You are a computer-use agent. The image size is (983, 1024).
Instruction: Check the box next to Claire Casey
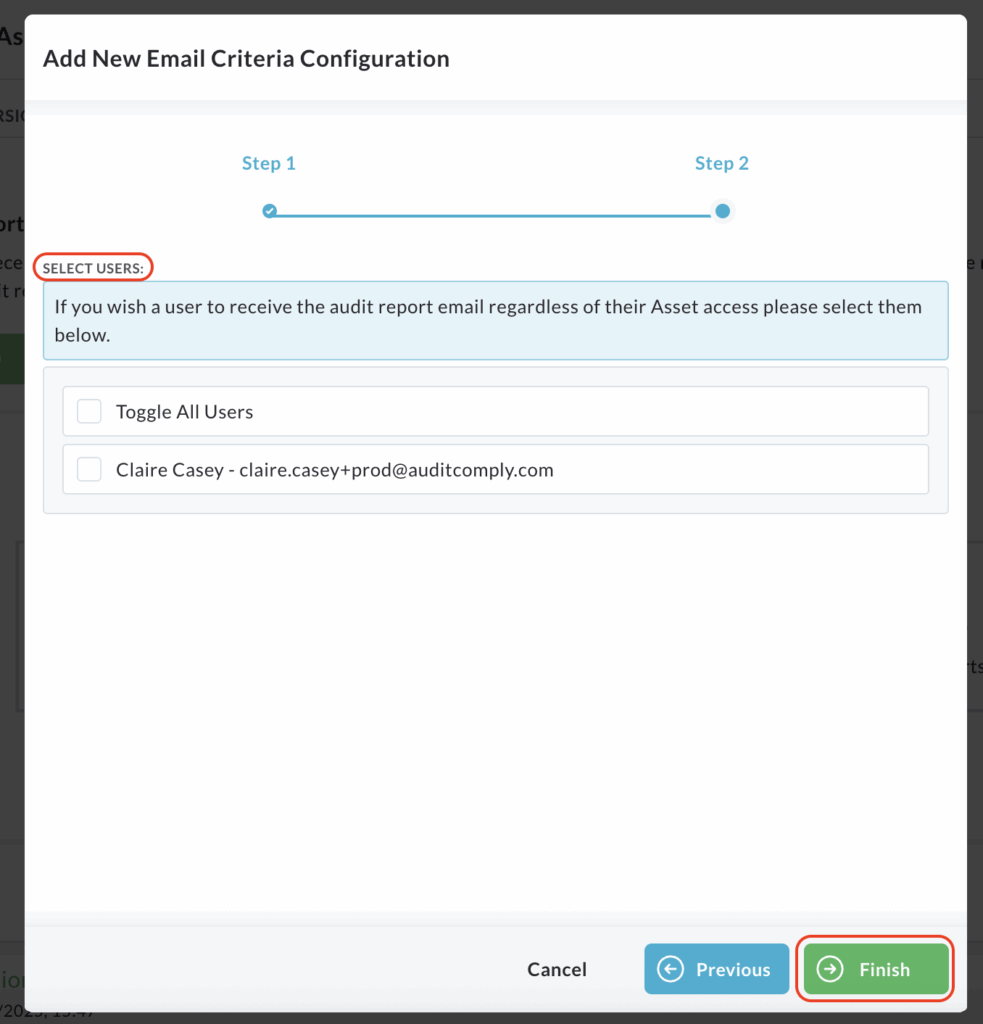point(89,469)
